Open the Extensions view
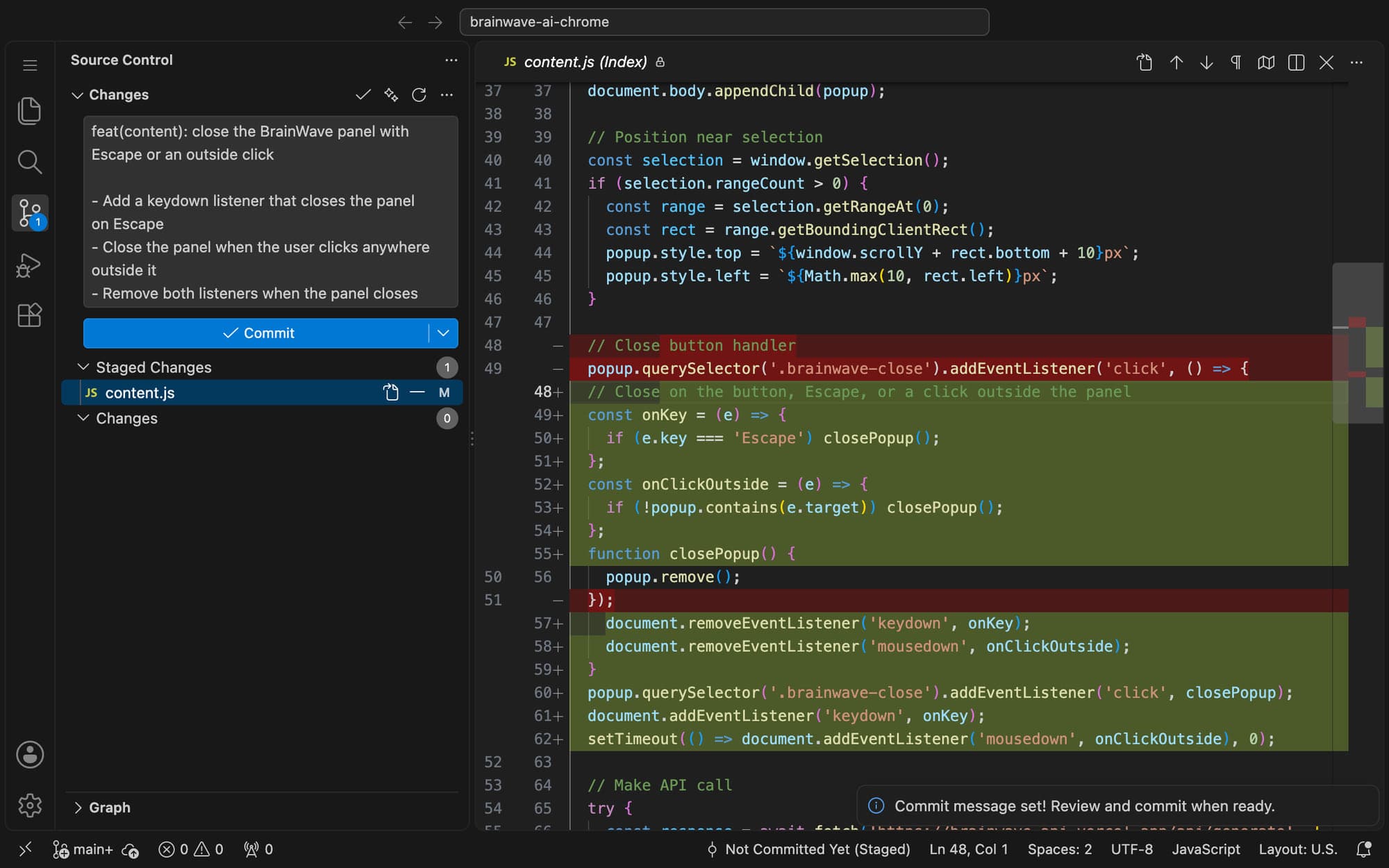This screenshot has width=1389, height=868. point(29,315)
